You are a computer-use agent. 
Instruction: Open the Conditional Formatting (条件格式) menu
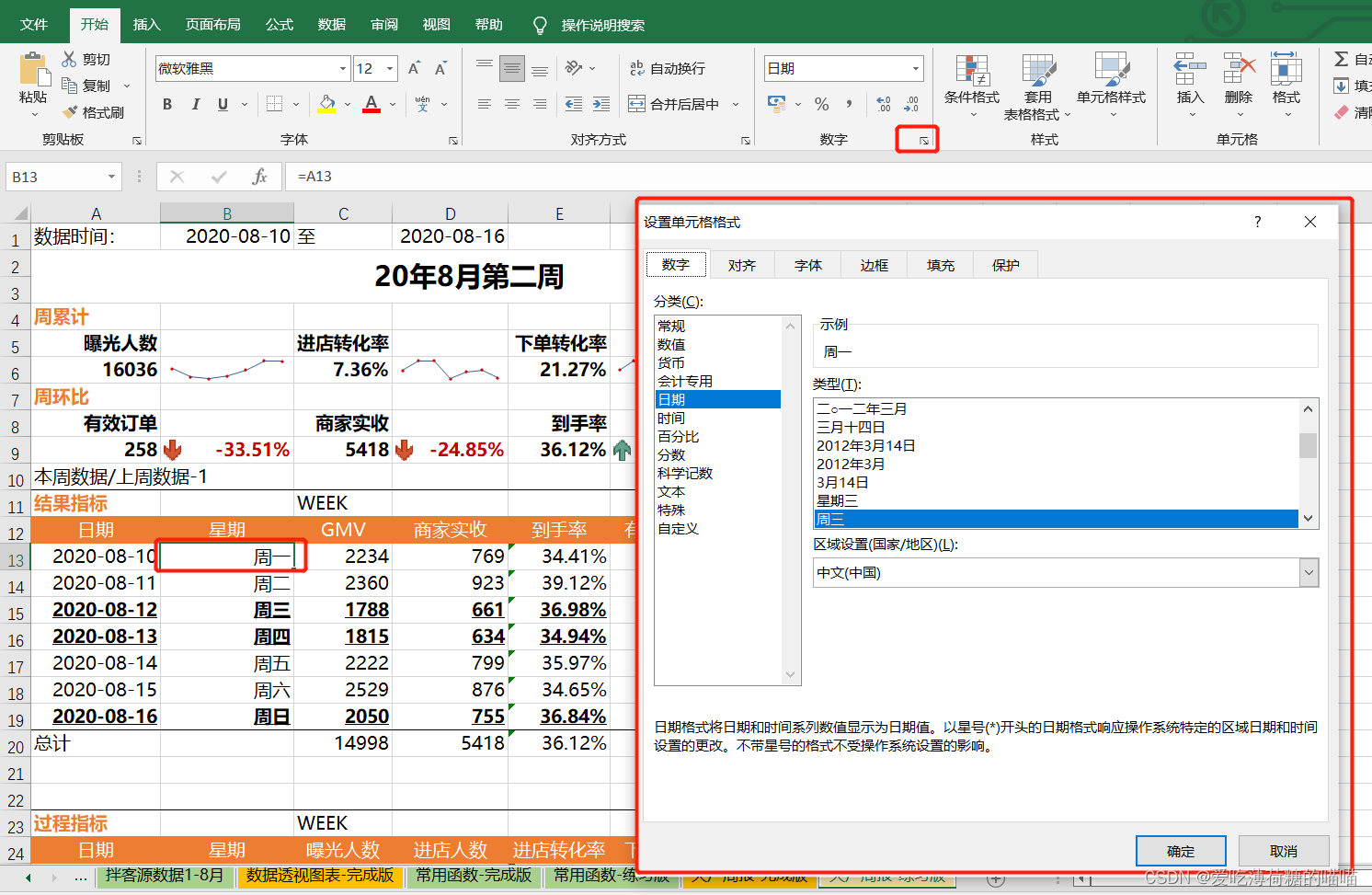pos(971,87)
